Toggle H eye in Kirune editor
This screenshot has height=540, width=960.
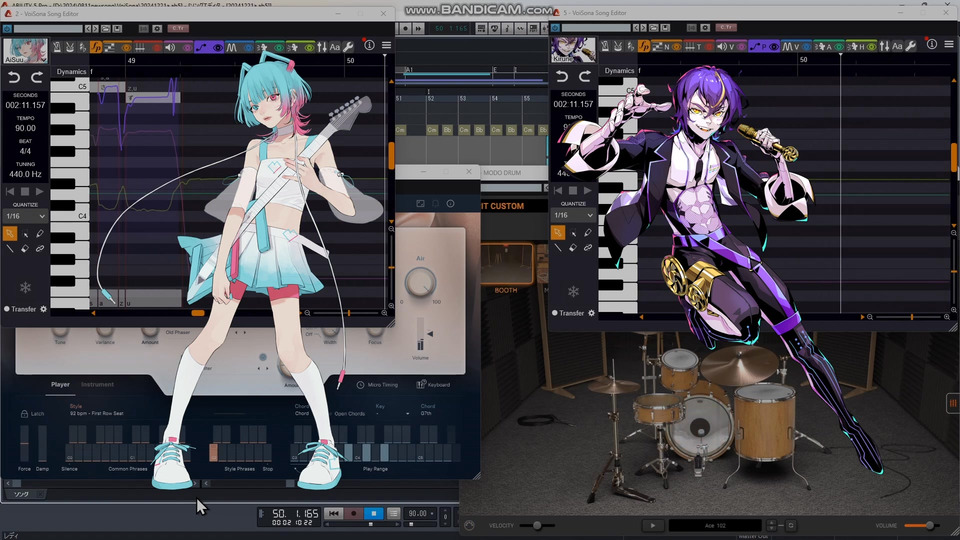(x=871, y=47)
